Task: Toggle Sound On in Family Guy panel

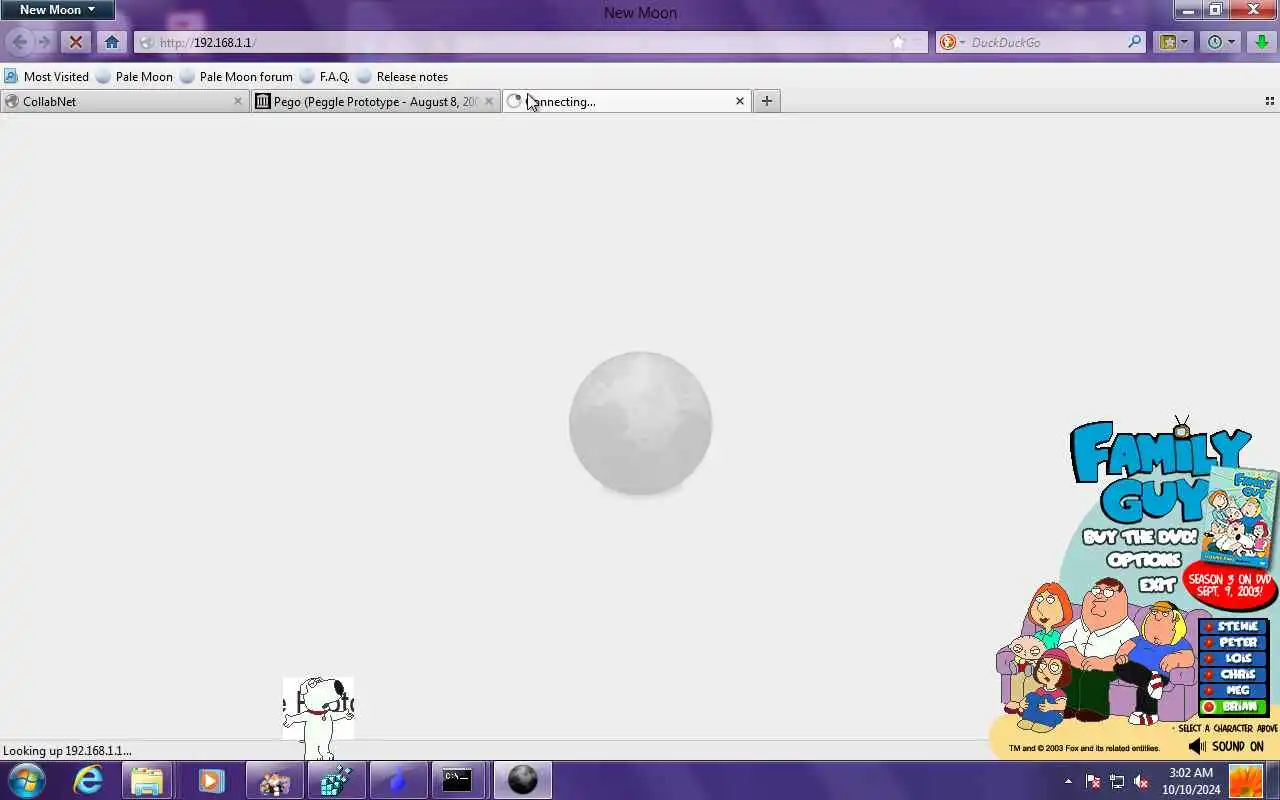Action: (1226, 746)
